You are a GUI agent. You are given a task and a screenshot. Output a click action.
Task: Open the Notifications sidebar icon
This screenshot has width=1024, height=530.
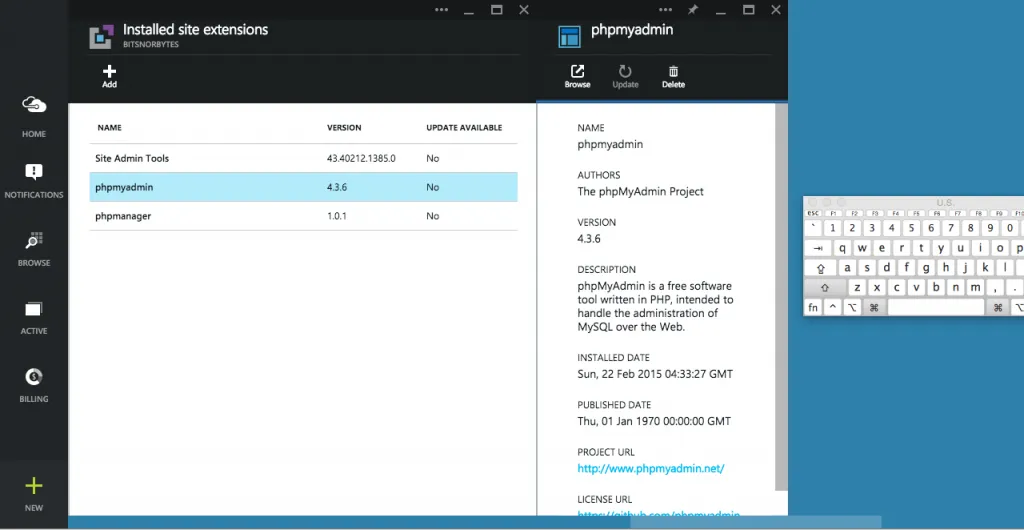point(34,172)
